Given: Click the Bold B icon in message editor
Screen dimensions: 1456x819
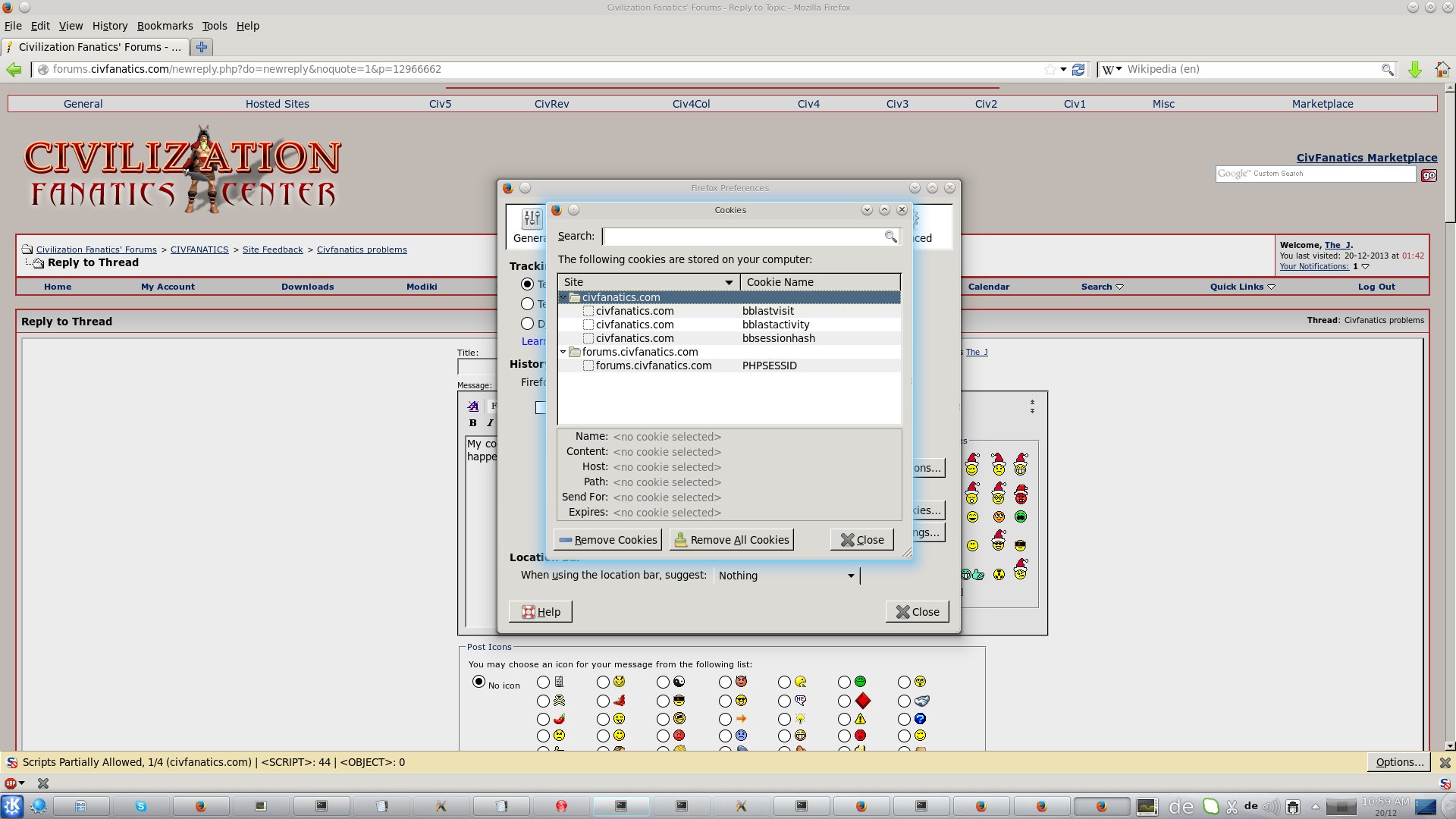Looking at the screenshot, I should pos(472,423).
